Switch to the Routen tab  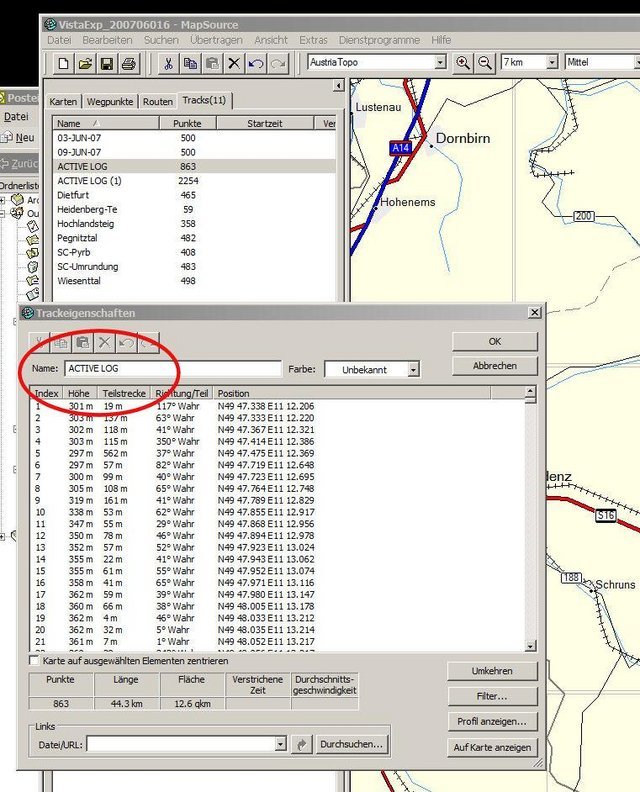tap(158, 102)
